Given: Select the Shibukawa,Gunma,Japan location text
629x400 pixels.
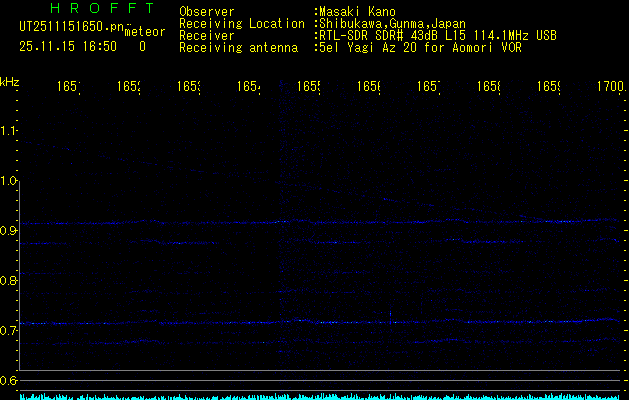Looking at the screenshot, I should pos(390,23).
